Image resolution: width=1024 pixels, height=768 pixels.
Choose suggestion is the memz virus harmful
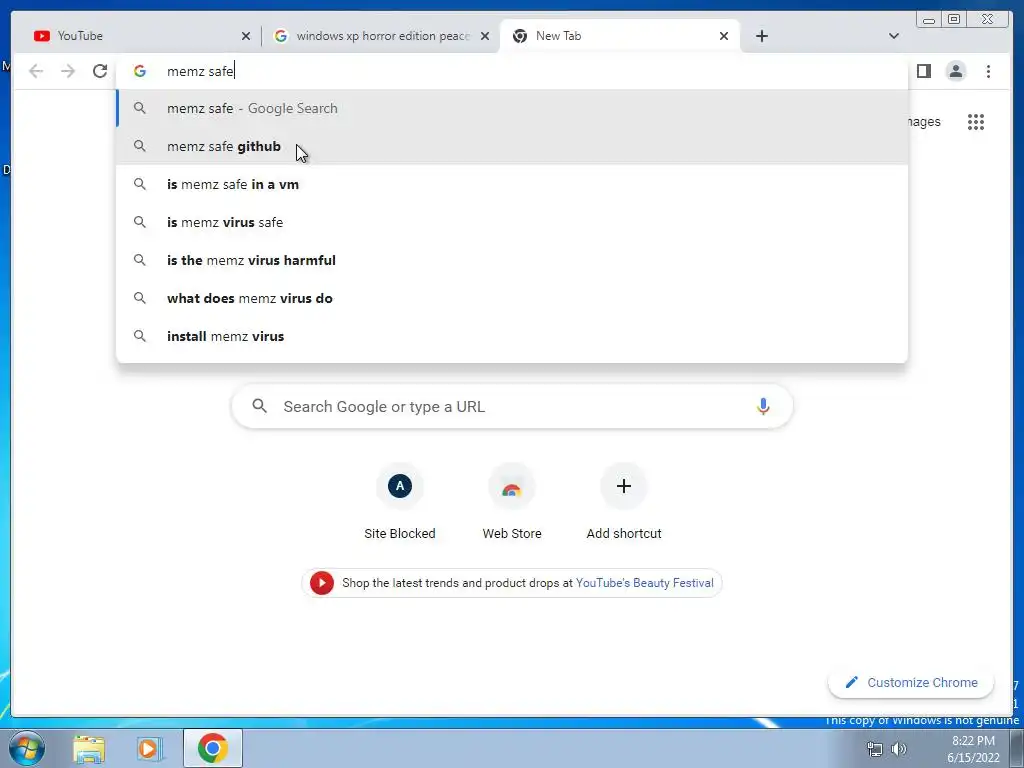click(x=512, y=260)
